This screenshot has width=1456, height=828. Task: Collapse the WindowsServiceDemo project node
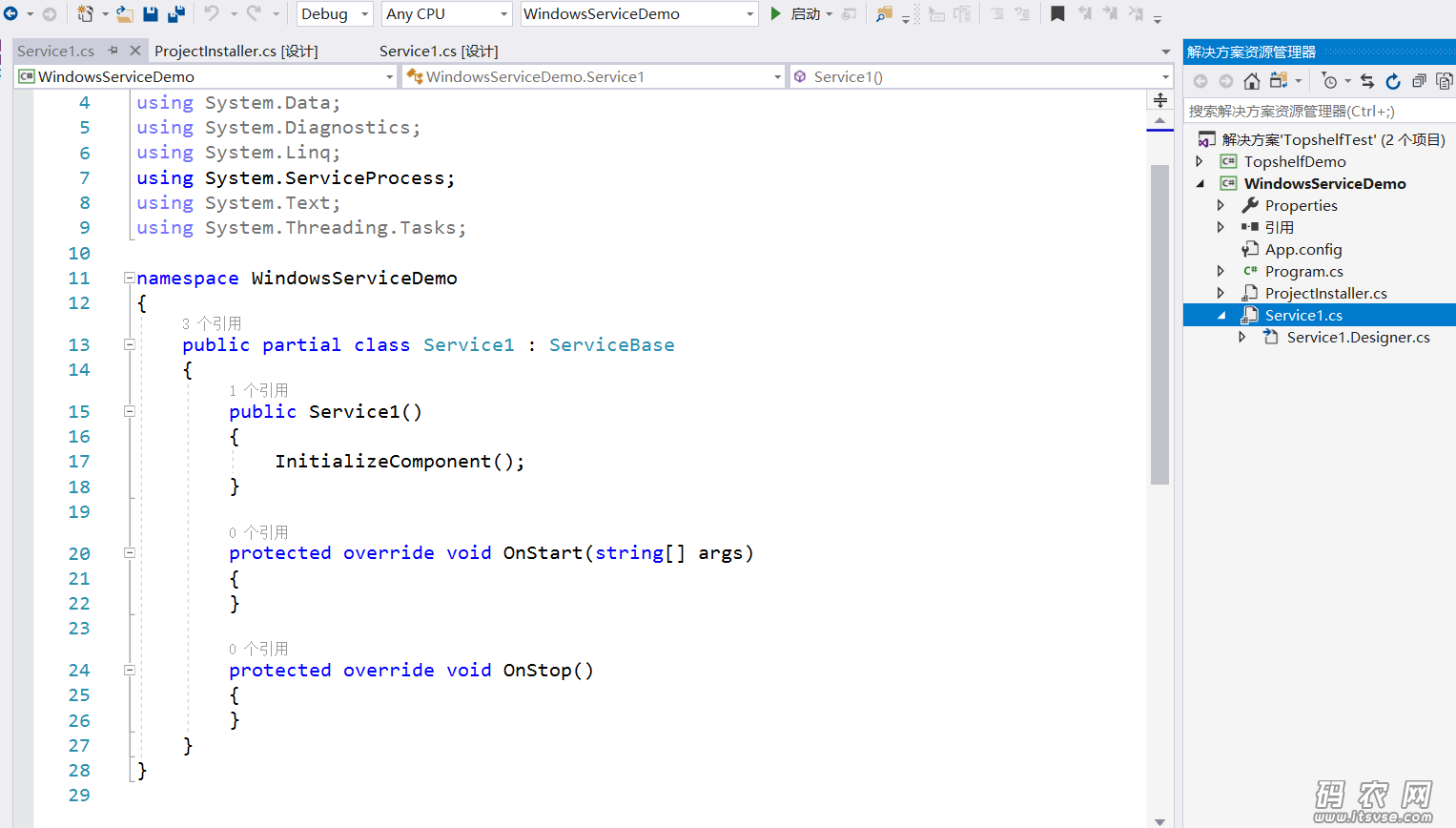(1200, 183)
